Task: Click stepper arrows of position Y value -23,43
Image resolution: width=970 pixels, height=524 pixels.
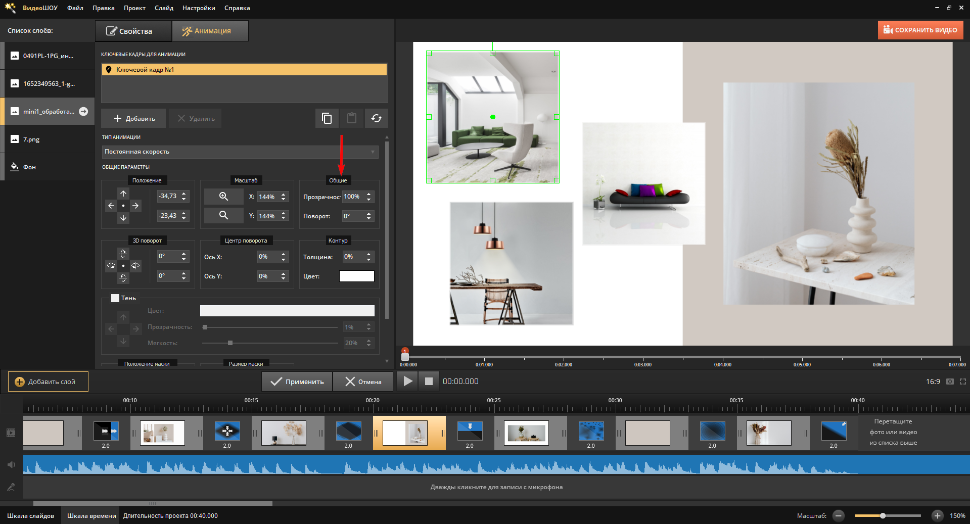Action: [184, 215]
